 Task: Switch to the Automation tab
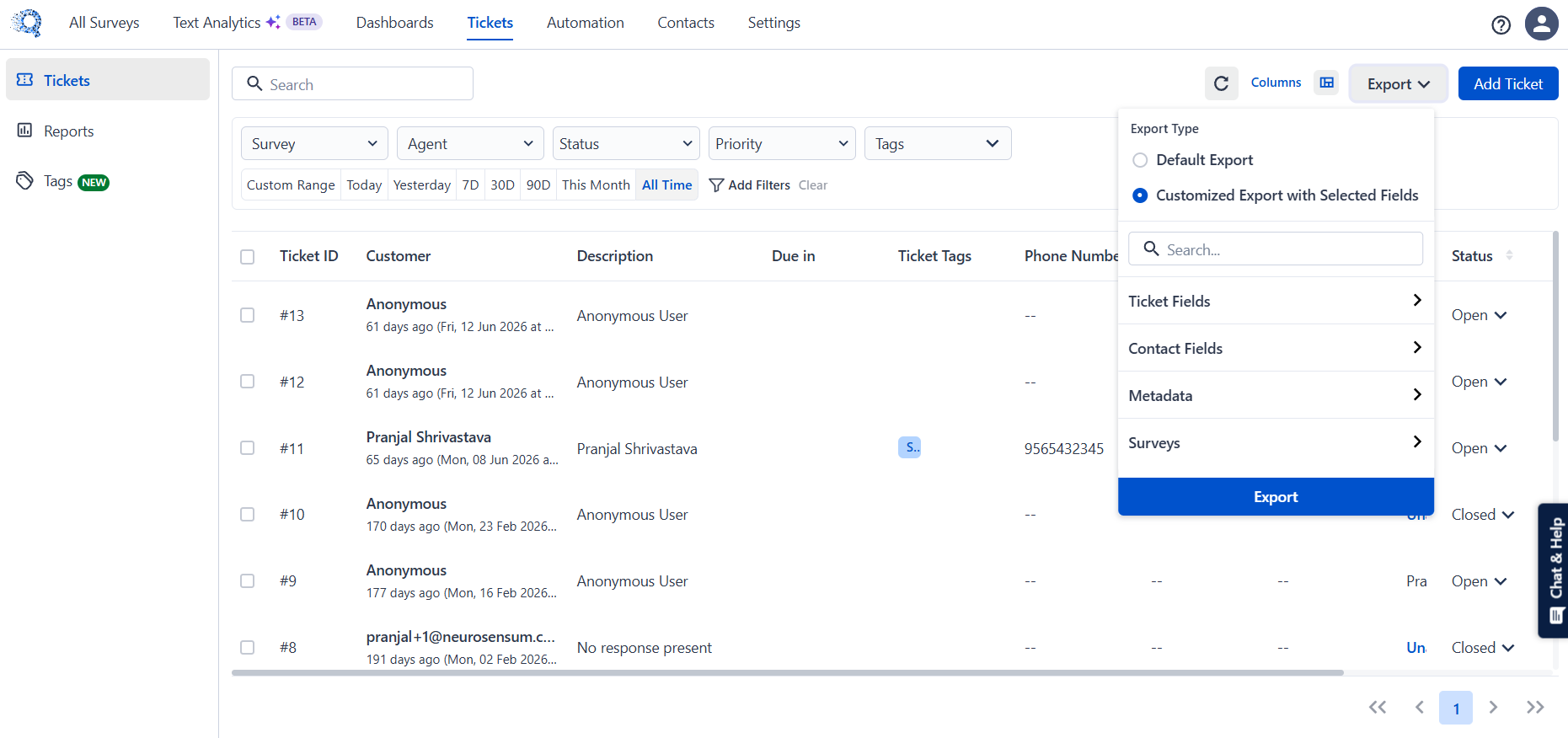coord(586,23)
